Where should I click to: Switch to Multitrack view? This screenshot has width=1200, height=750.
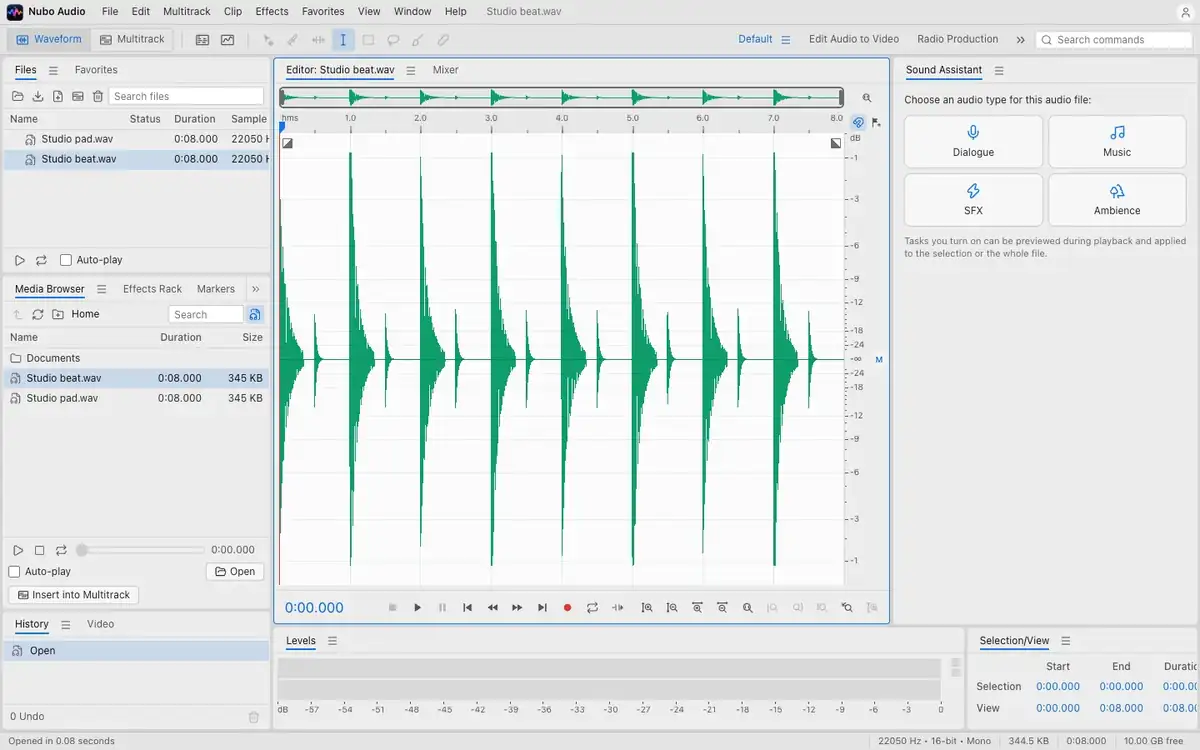[132, 40]
